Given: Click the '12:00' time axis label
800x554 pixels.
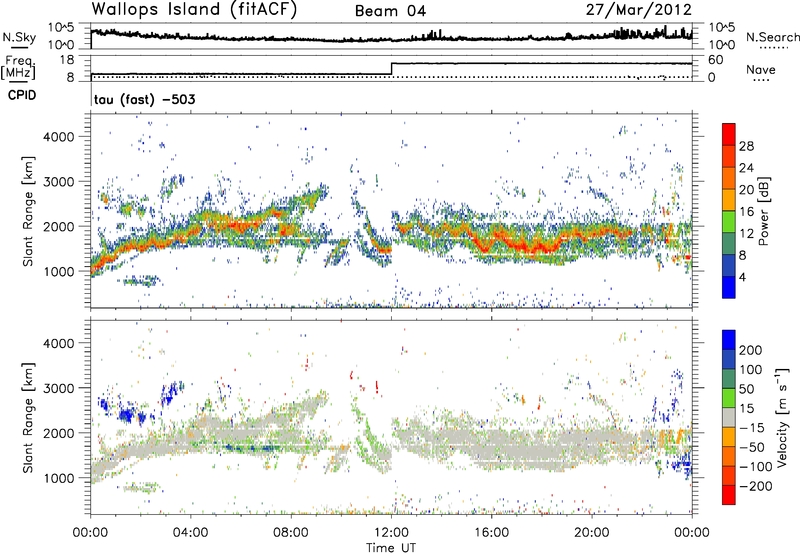Looking at the screenshot, I should (x=391, y=533).
